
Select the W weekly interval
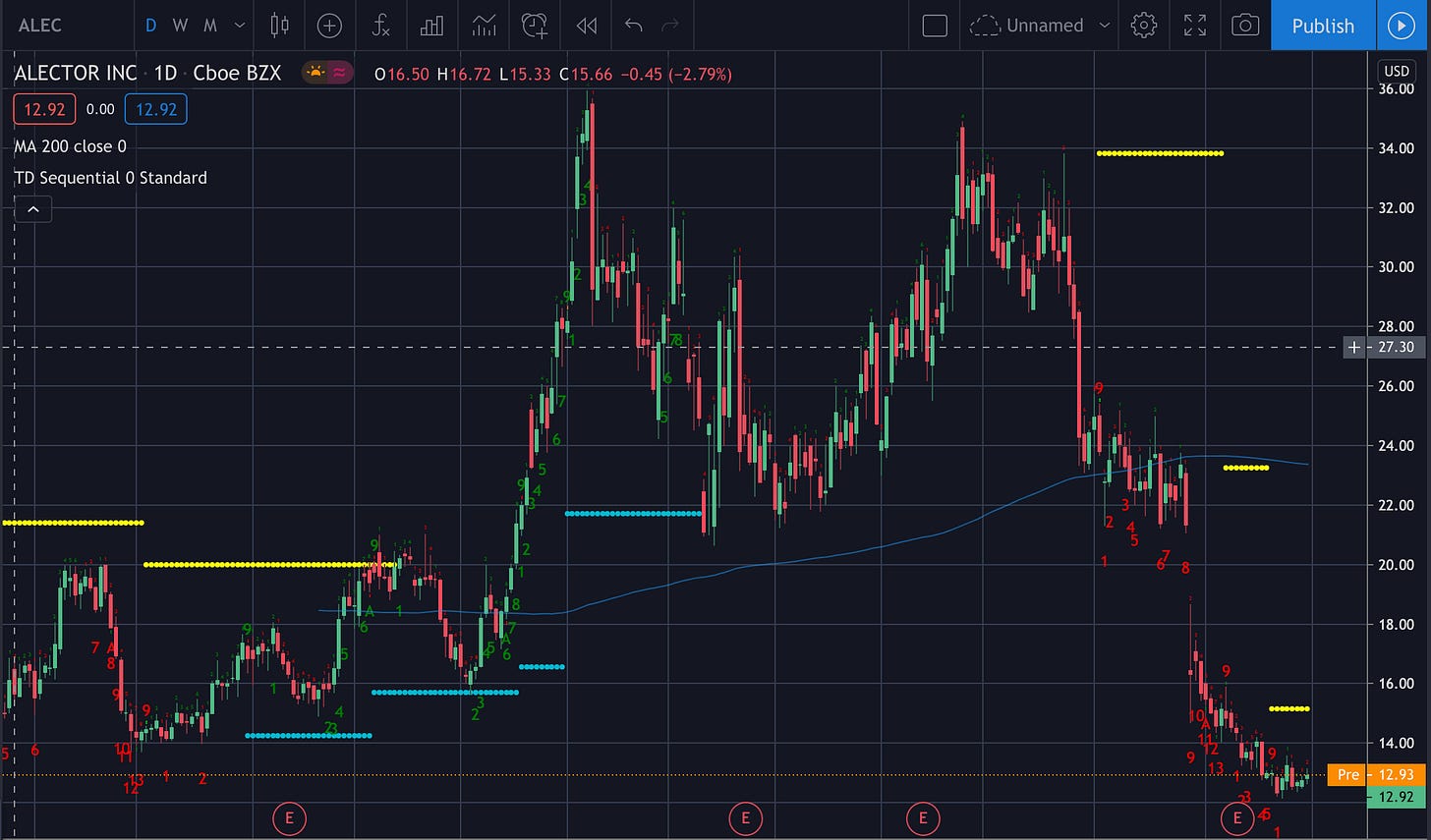(180, 26)
